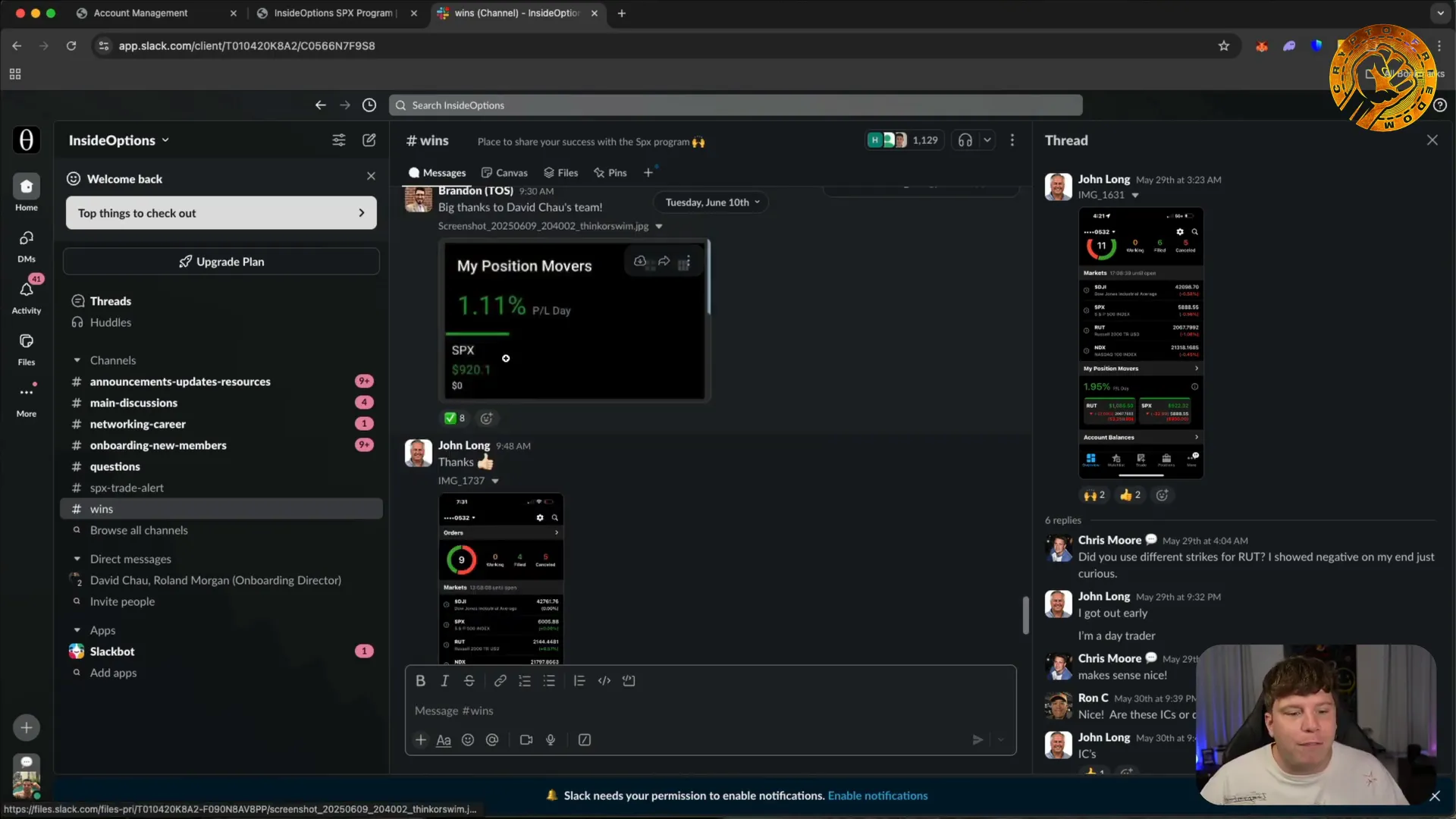Collapse the Screenshot thinkorswim.jpg attachment
This screenshot has width=1456, height=819.
(x=659, y=227)
